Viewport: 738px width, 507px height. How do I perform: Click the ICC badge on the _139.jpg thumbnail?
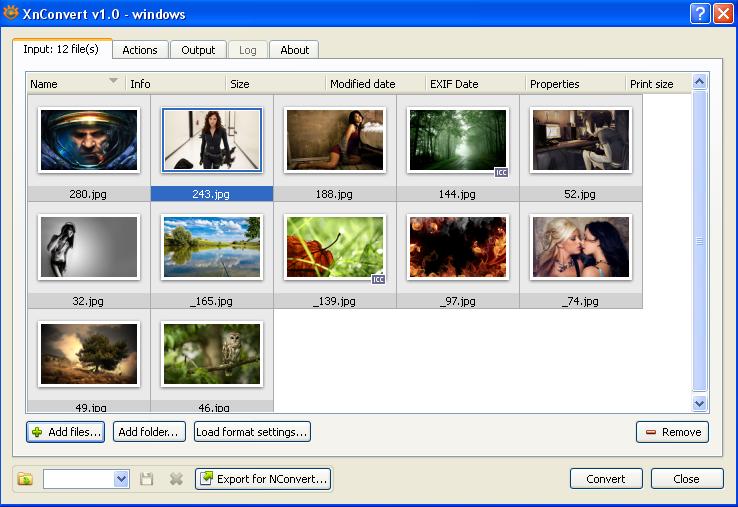click(x=378, y=279)
